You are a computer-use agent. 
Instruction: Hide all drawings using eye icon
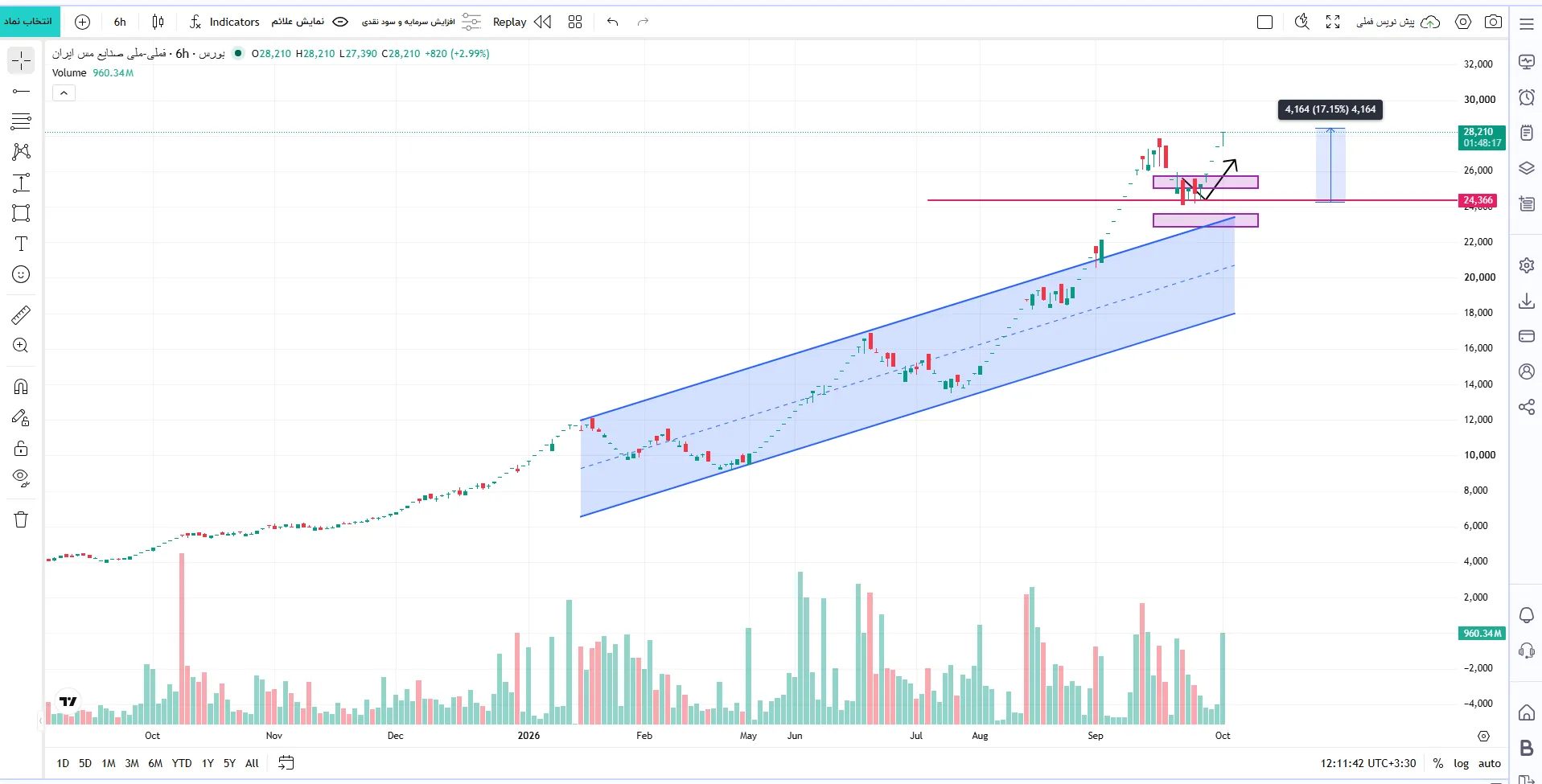[21, 478]
